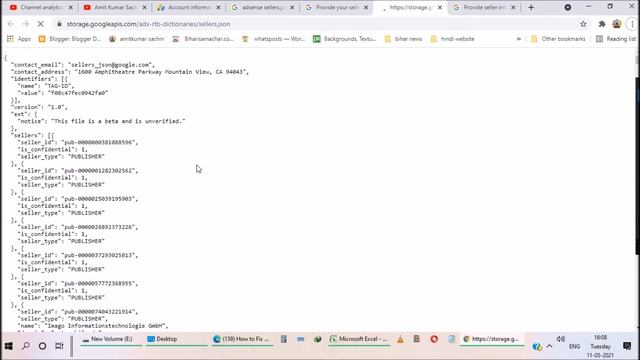
Task: Expand the hindi website bookmark folder
Action: click(x=452, y=39)
